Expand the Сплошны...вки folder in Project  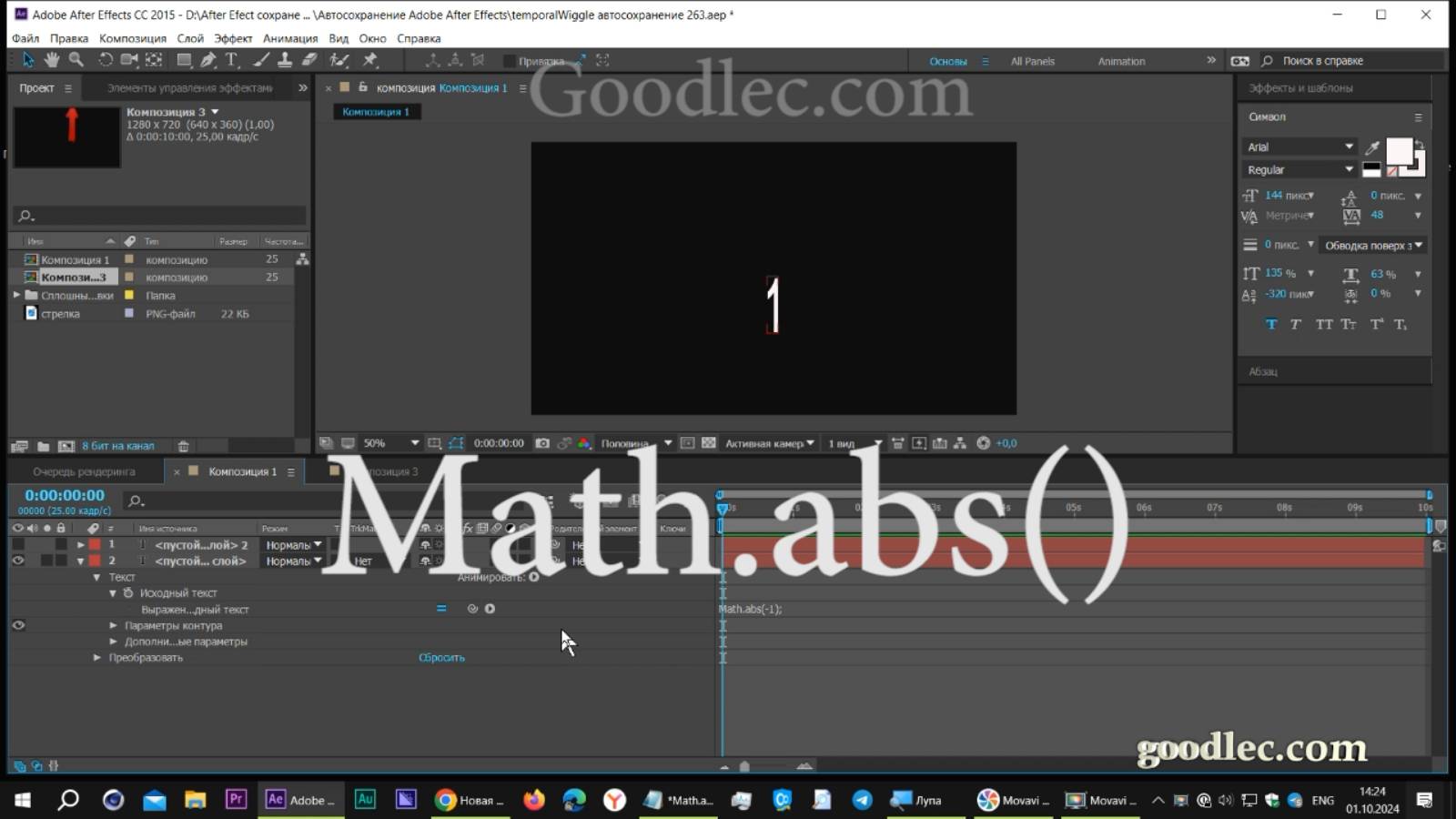pos(16,295)
